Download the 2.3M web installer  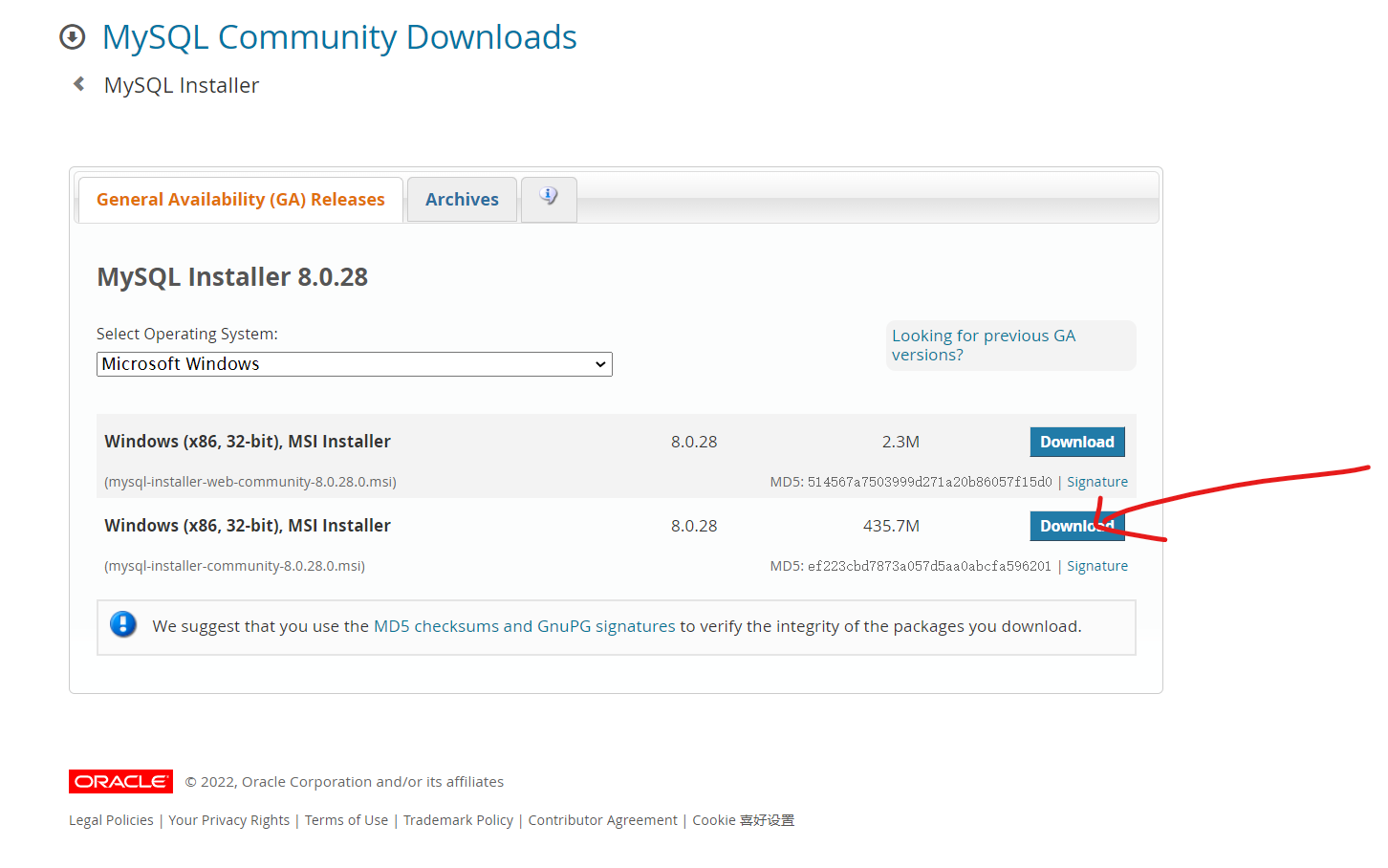point(1077,442)
